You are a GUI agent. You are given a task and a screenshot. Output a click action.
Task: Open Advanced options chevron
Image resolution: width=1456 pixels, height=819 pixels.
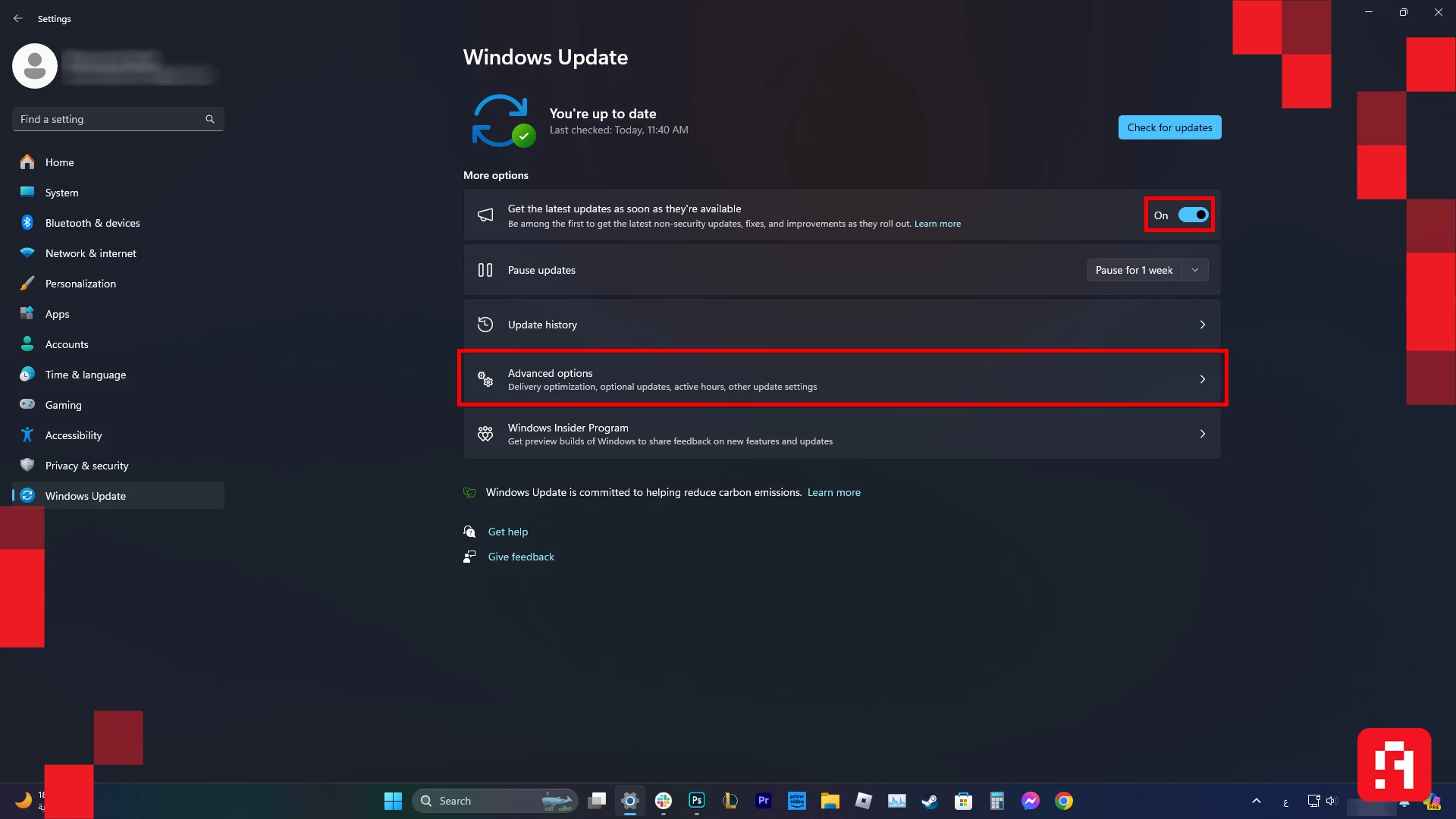(1202, 379)
